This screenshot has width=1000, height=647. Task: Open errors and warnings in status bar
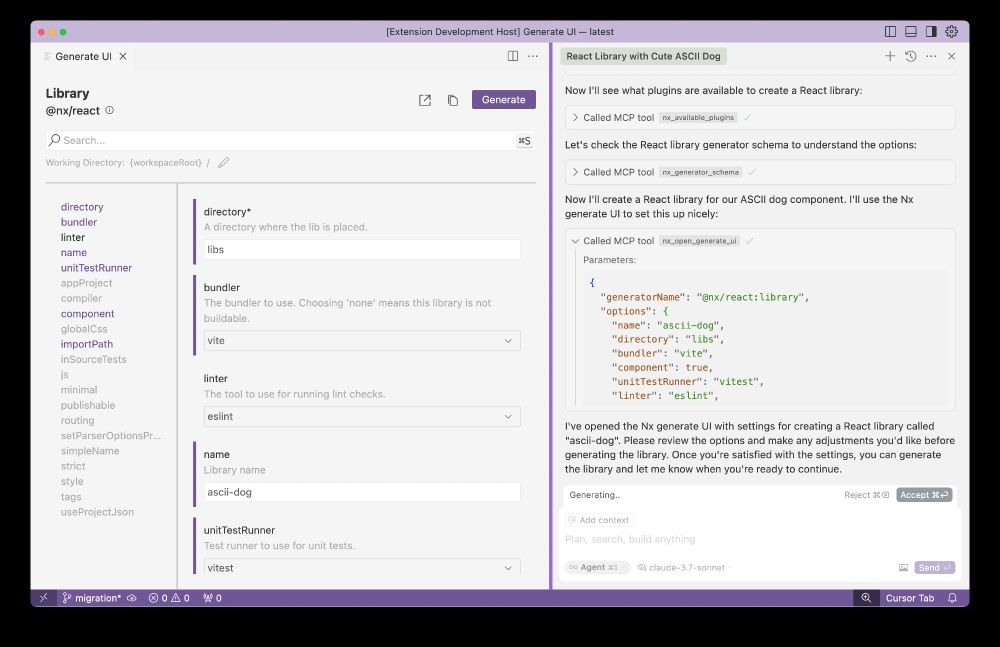(169, 598)
